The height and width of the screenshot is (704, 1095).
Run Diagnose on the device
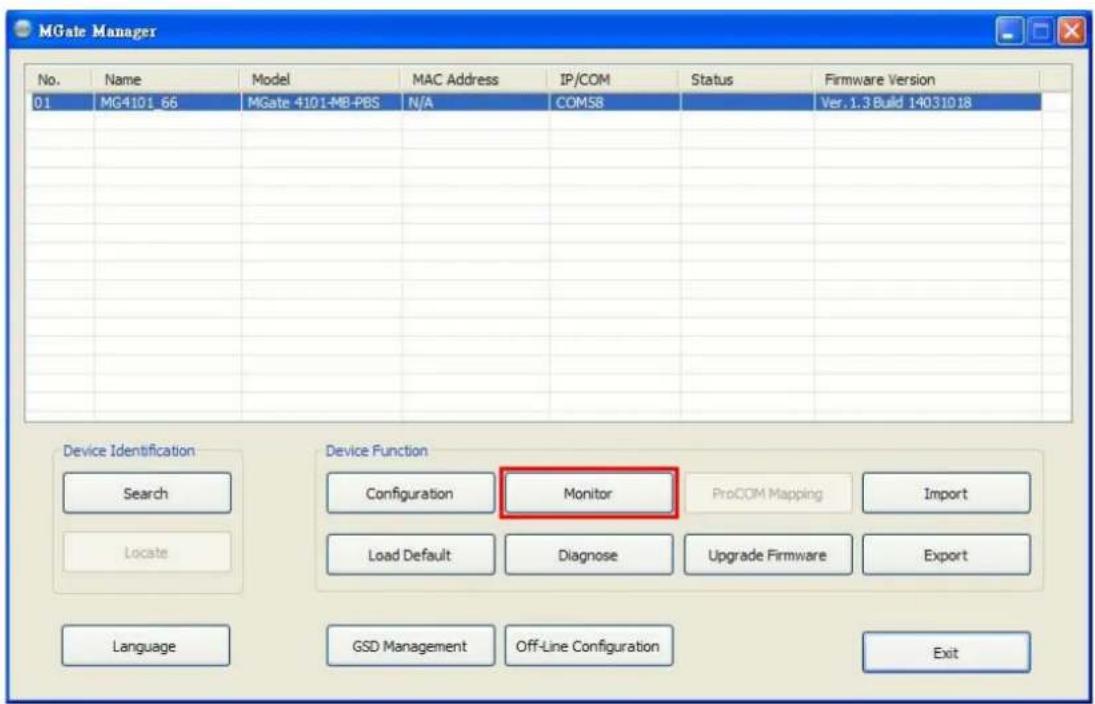coord(589,555)
